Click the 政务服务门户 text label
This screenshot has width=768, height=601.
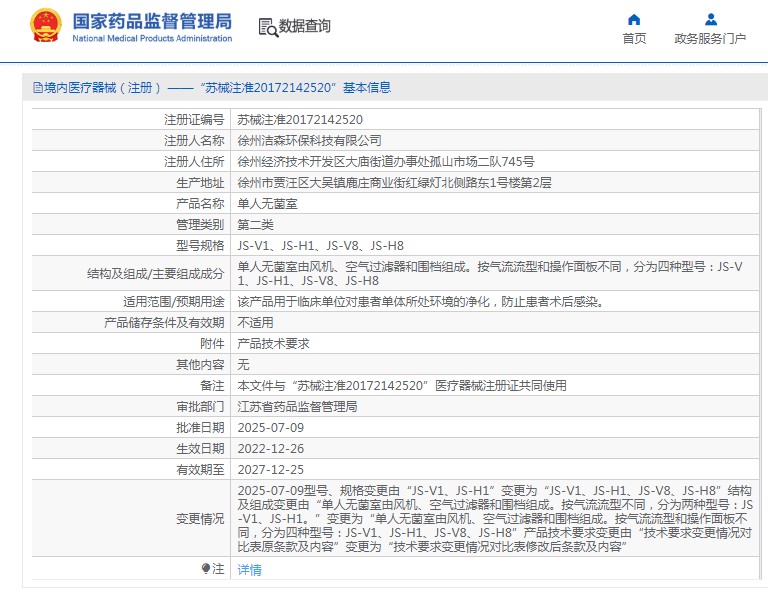click(710, 38)
